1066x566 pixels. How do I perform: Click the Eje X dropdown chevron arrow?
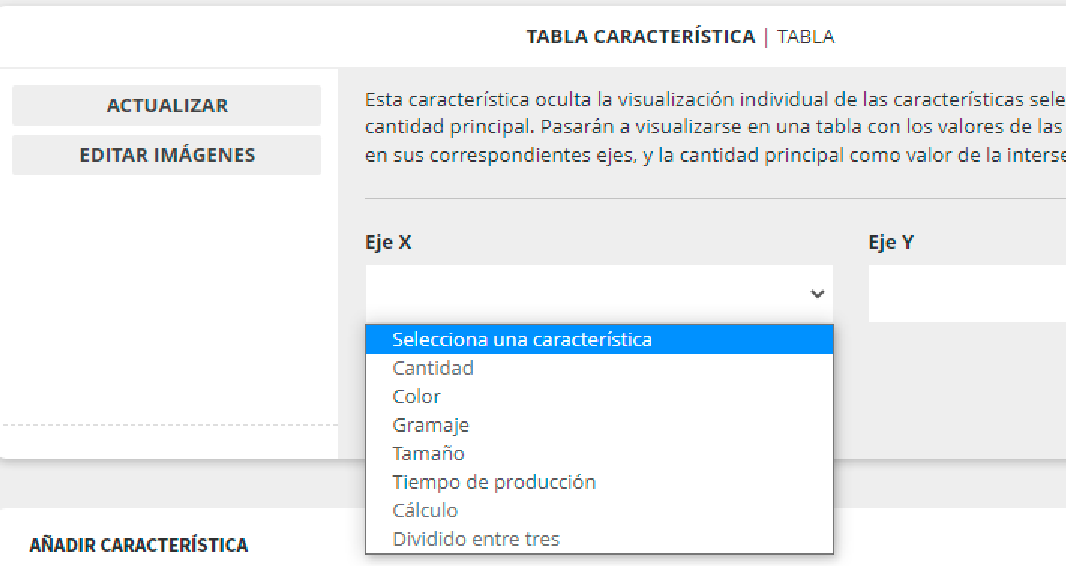(817, 293)
